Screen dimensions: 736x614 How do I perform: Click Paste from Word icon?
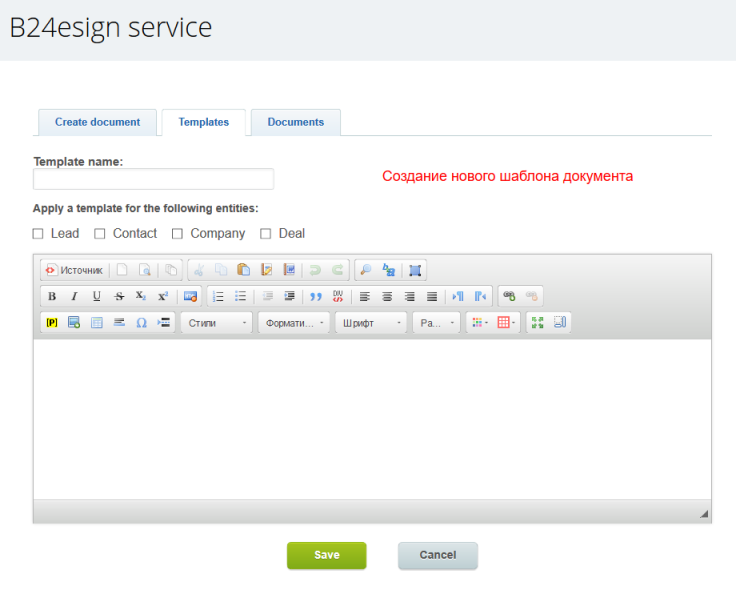(x=289, y=270)
